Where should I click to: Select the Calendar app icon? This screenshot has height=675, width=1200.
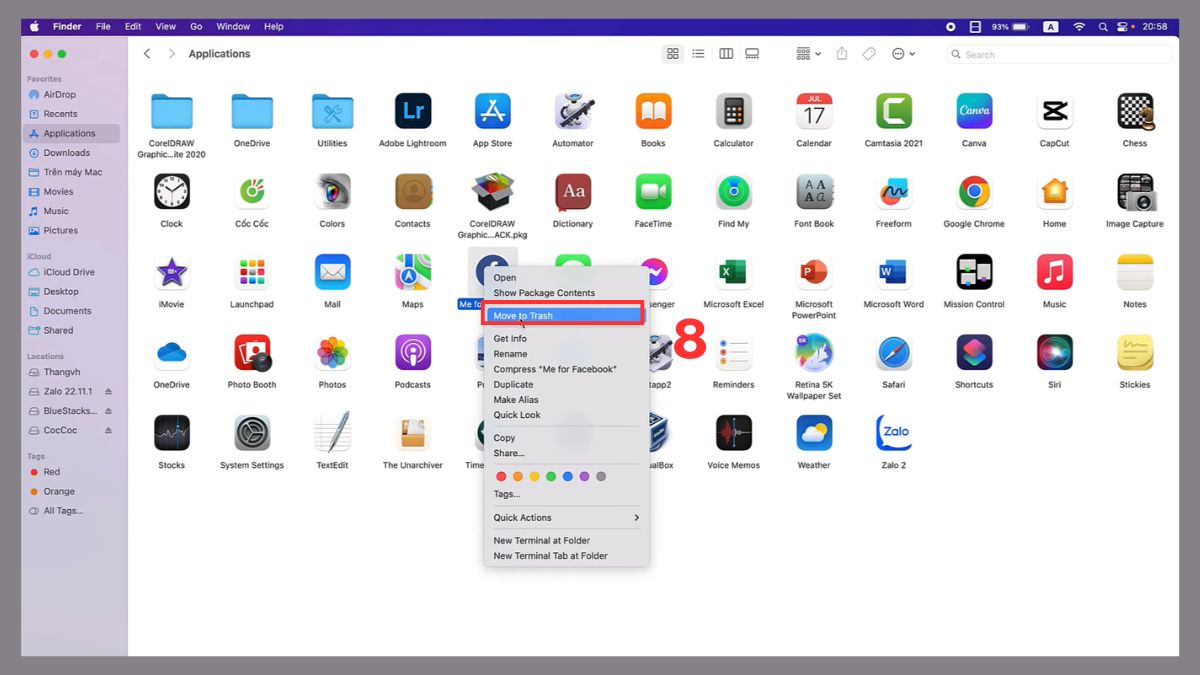pyautogui.click(x=814, y=111)
